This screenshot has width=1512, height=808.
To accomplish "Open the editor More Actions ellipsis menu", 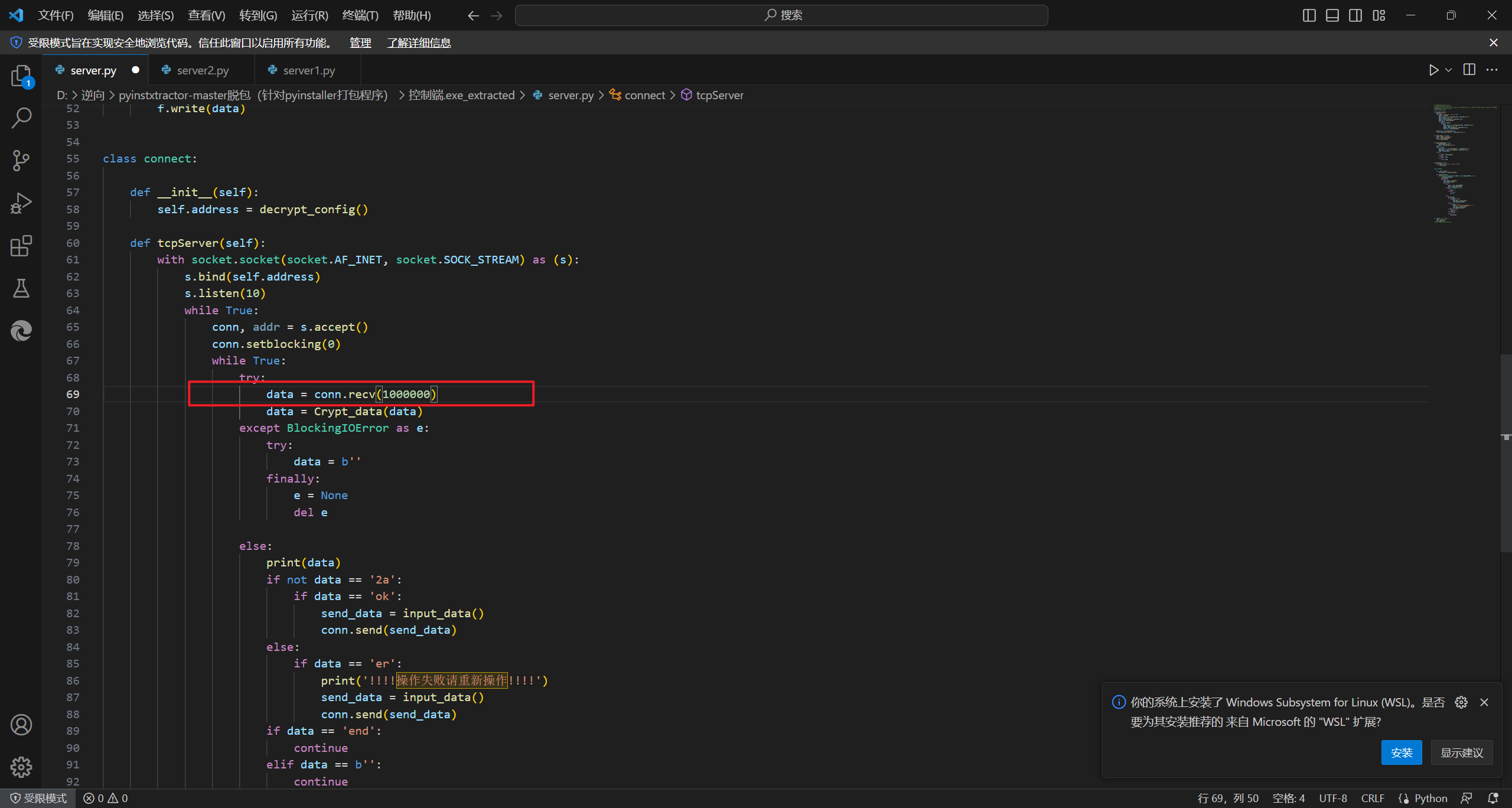I will point(1493,70).
